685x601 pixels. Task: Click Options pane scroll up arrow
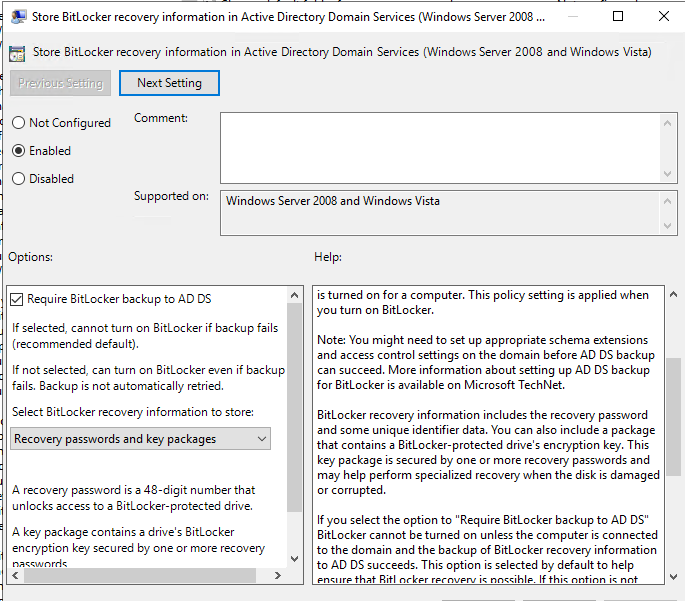click(x=295, y=296)
